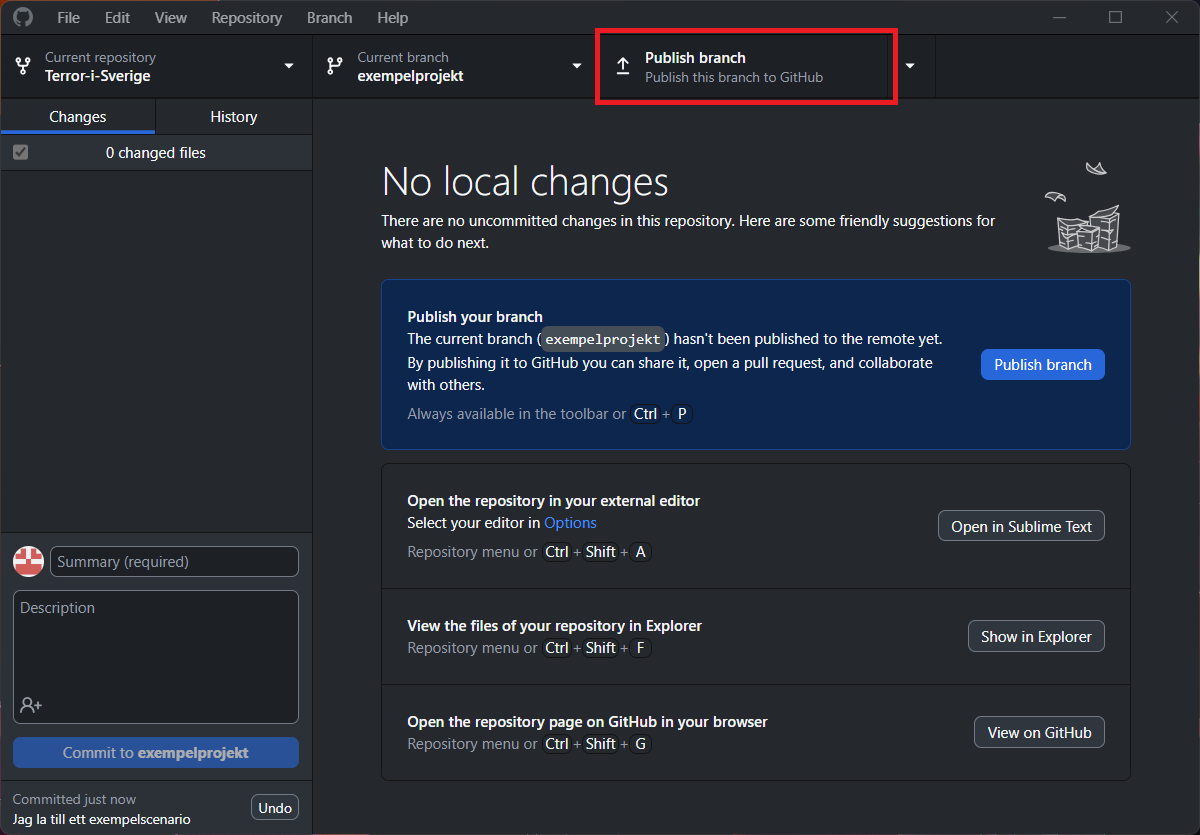The height and width of the screenshot is (835, 1200).
Task: Click the 'Committed just now' text
Action: pyautogui.click(x=74, y=799)
